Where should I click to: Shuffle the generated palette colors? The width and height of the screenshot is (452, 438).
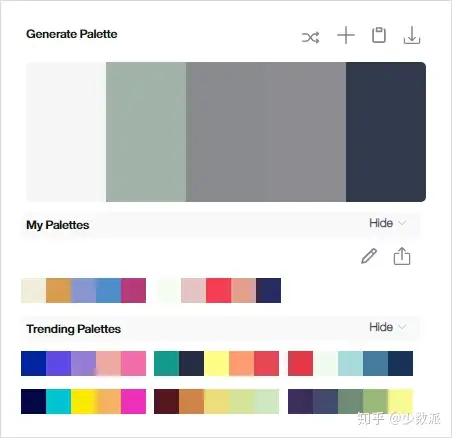pyautogui.click(x=311, y=37)
